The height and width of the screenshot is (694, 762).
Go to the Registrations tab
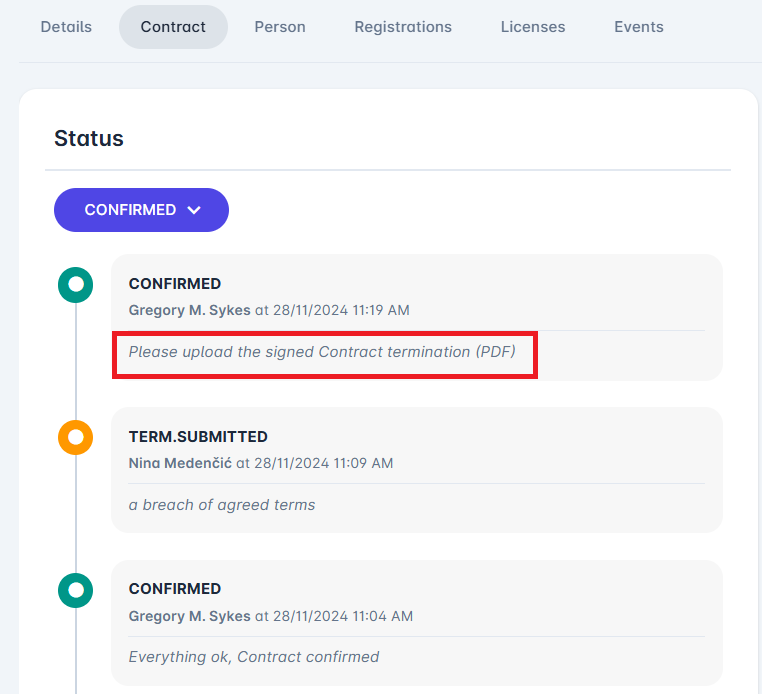coord(403,27)
